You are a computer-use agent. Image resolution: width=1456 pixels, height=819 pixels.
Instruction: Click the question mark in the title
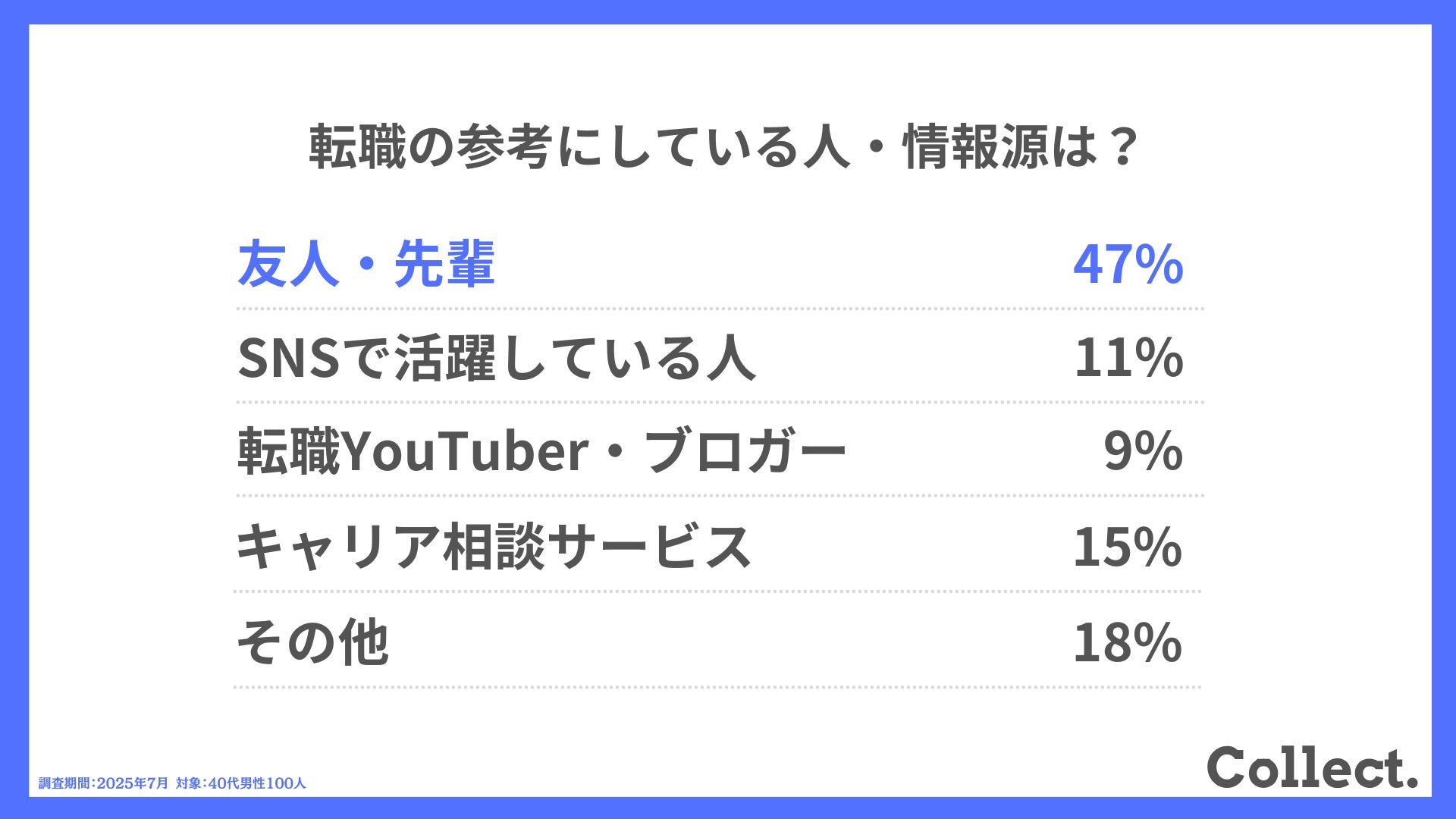tap(1122, 146)
